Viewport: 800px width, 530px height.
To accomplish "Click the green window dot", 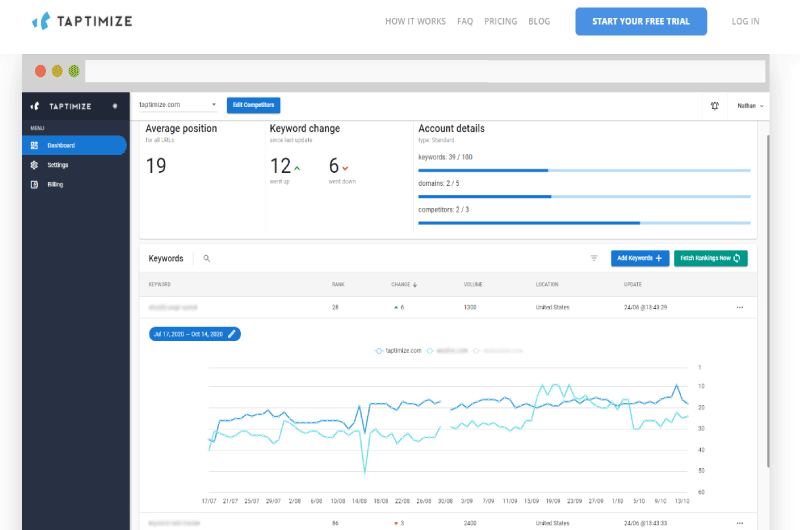I will click(x=74, y=71).
